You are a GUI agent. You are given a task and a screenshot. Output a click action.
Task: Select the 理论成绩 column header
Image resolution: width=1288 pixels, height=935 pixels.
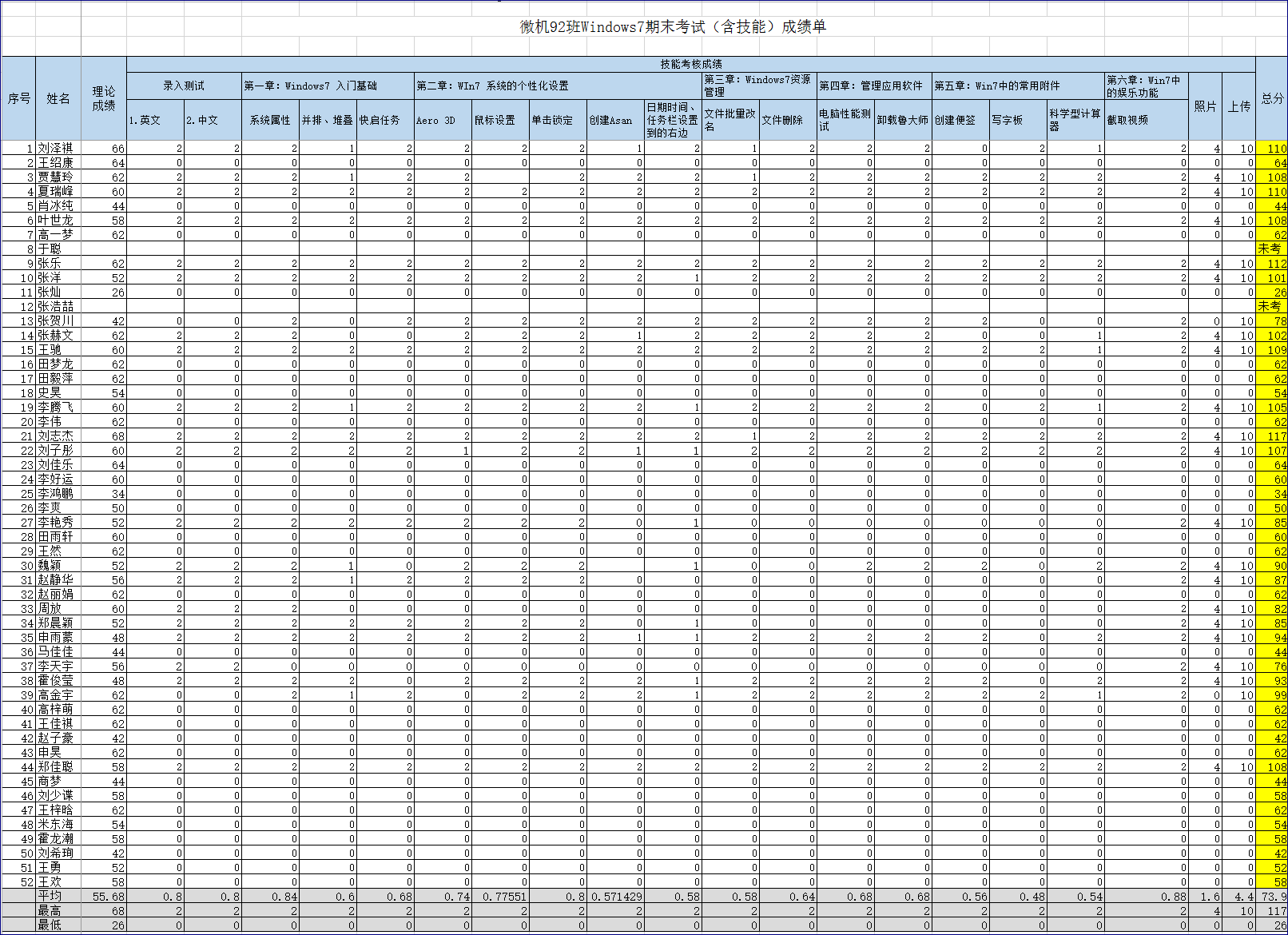pyautogui.click(x=104, y=98)
